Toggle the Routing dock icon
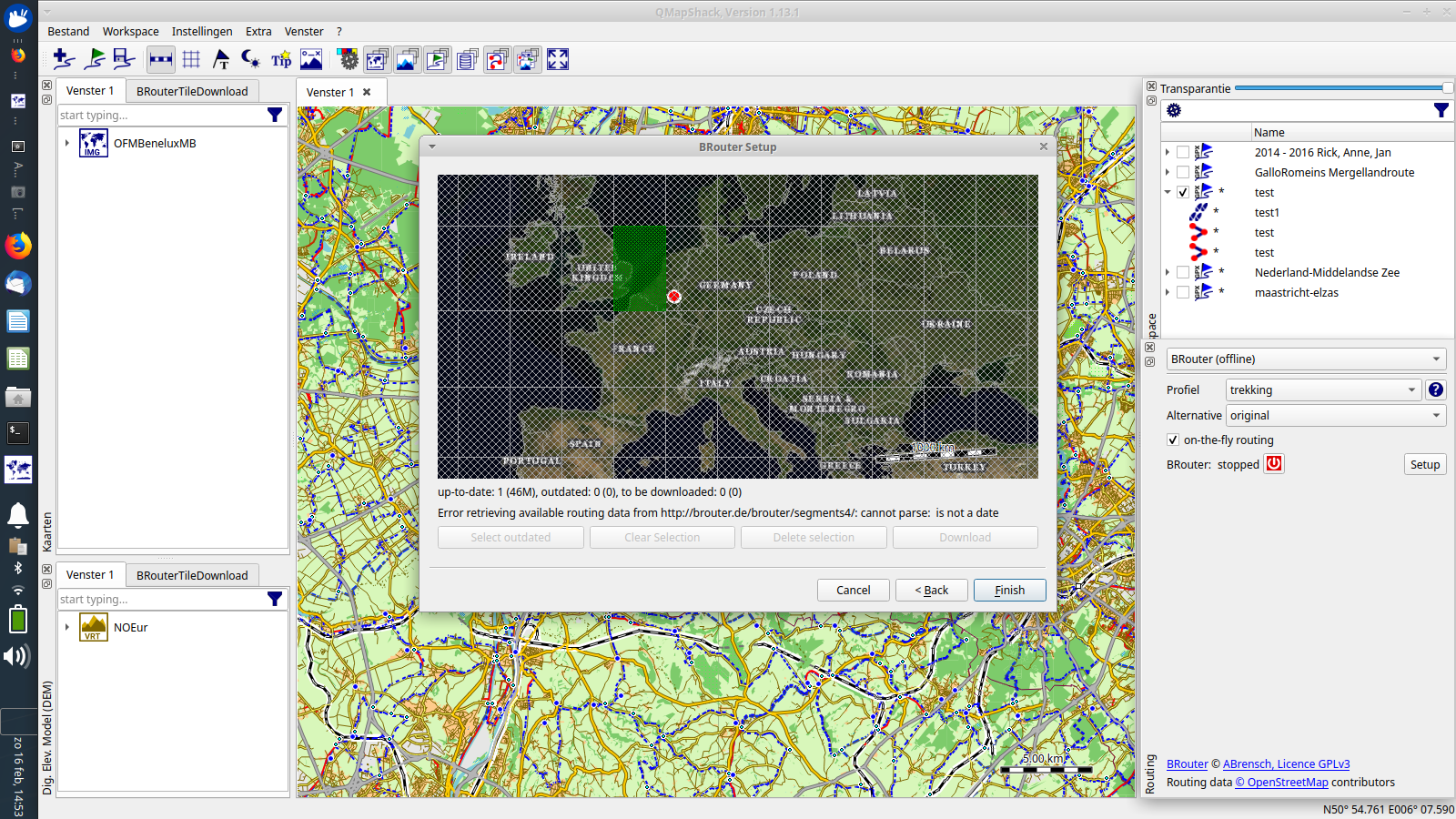 [498, 60]
